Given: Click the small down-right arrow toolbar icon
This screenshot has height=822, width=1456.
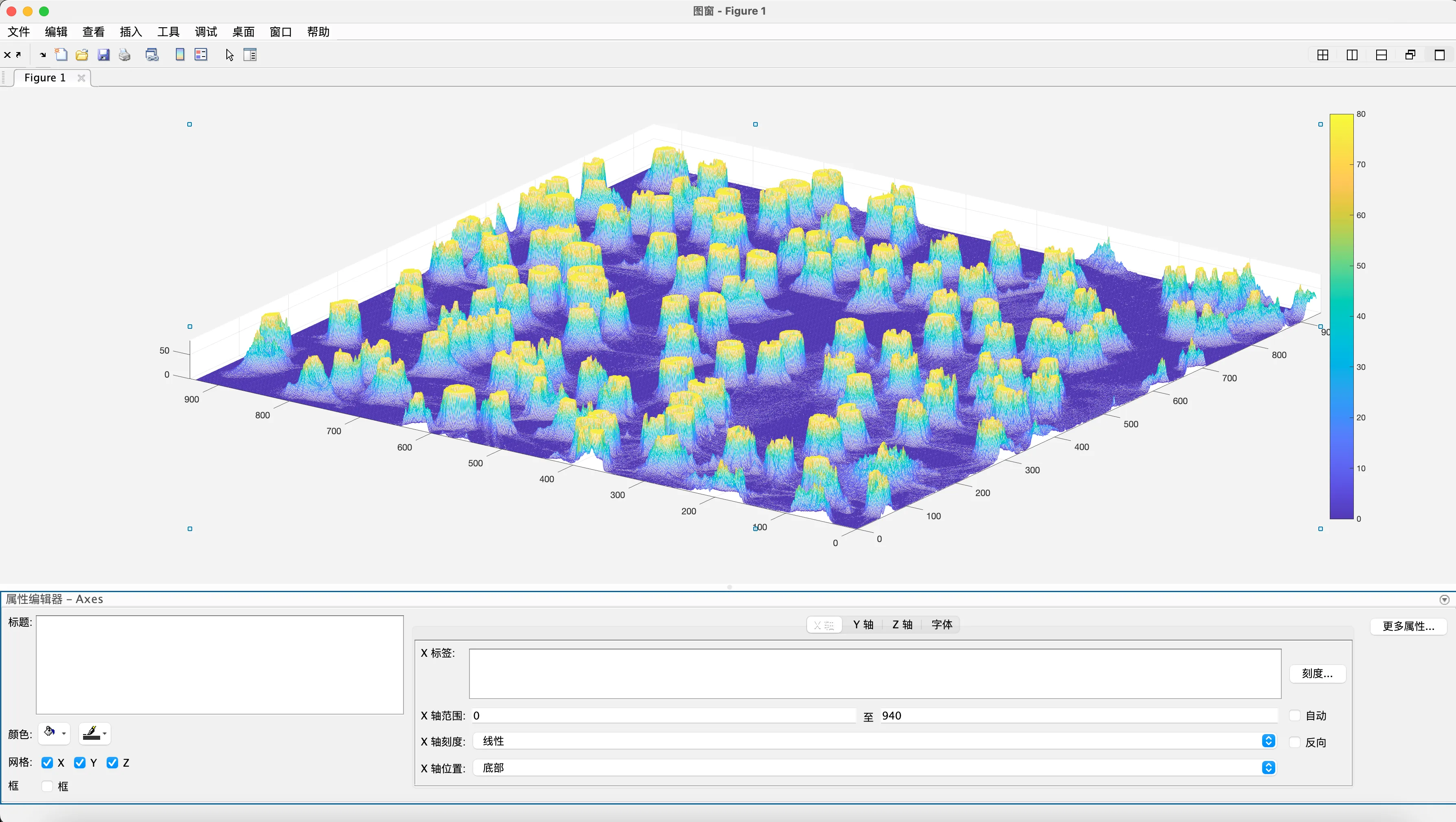Looking at the screenshot, I should coord(42,55).
